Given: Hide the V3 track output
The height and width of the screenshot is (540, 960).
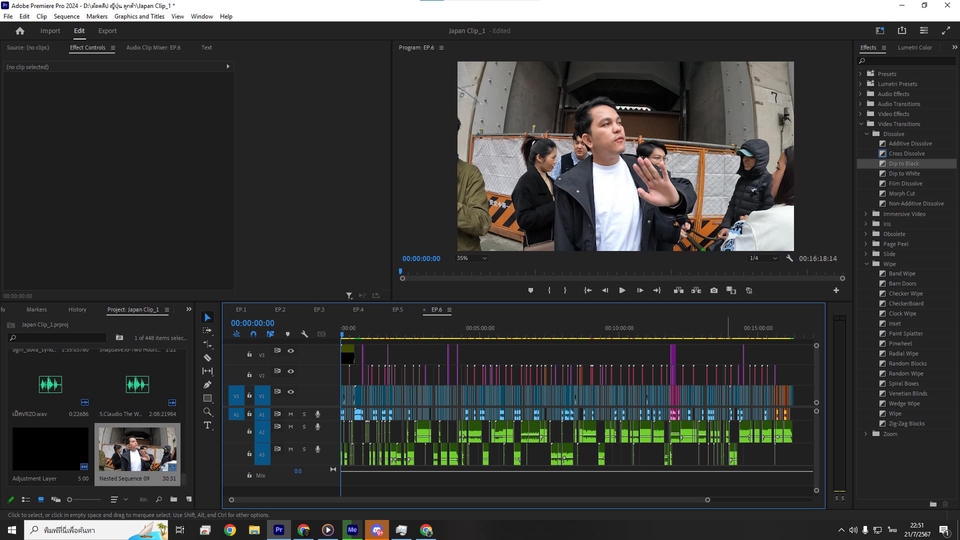Looking at the screenshot, I should (x=291, y=351).
